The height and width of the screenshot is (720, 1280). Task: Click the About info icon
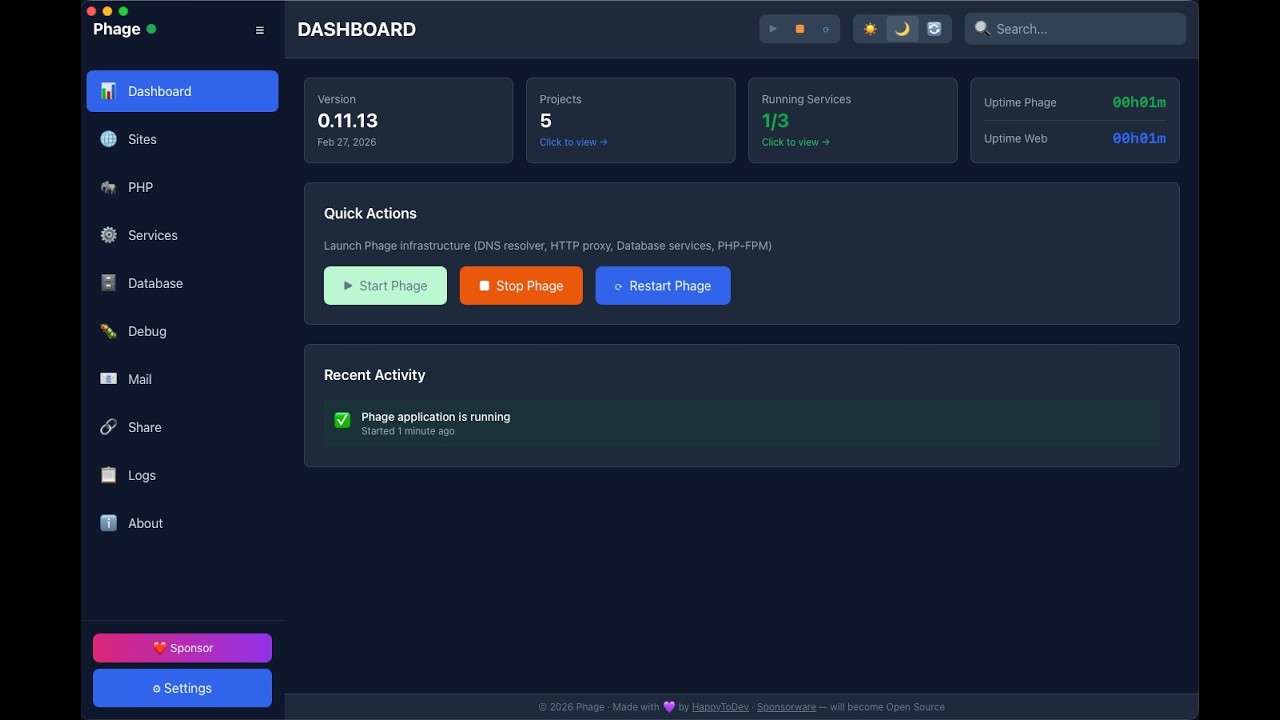108,523
